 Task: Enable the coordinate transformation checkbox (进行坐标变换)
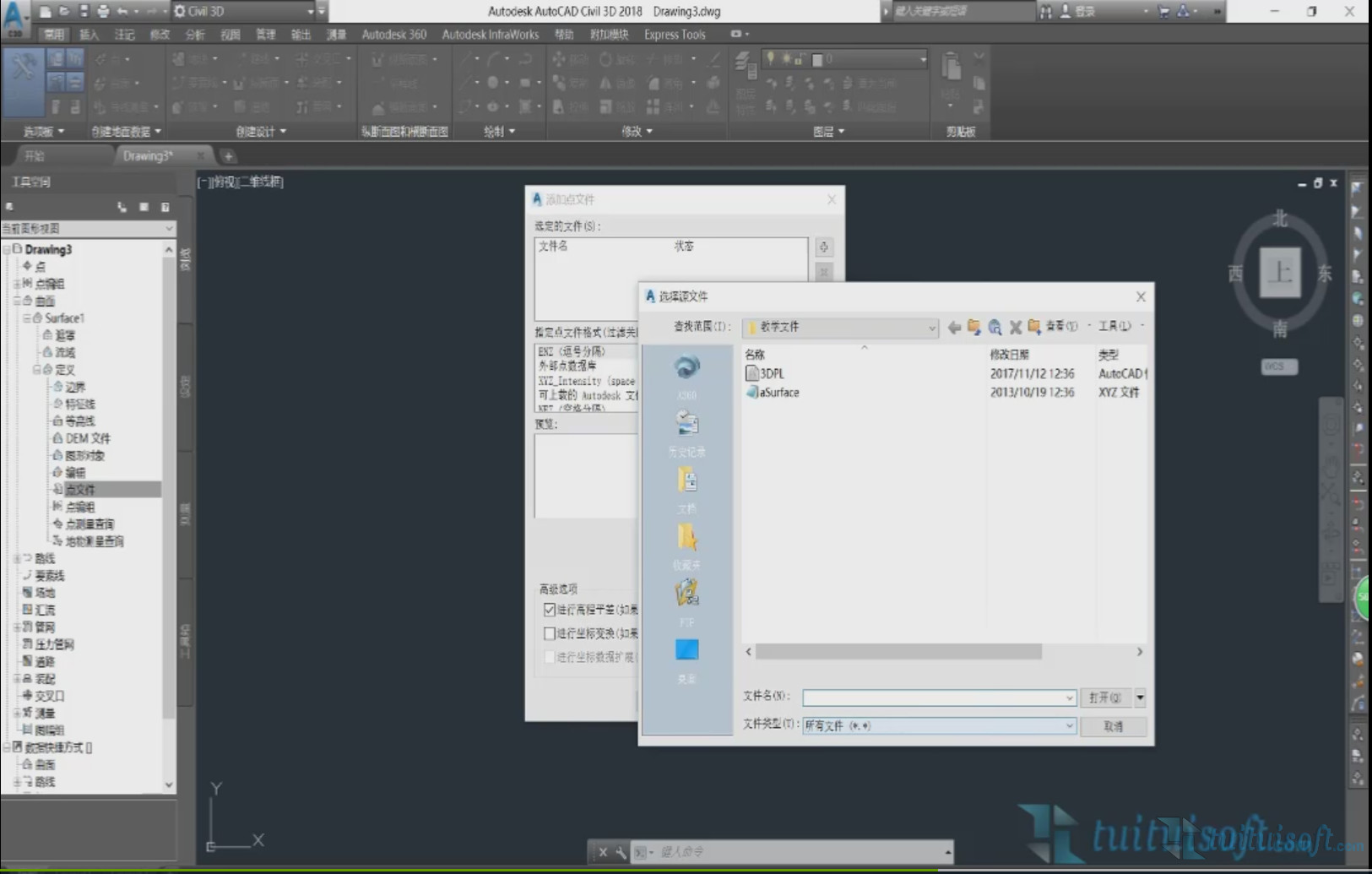tap(550, 633)
